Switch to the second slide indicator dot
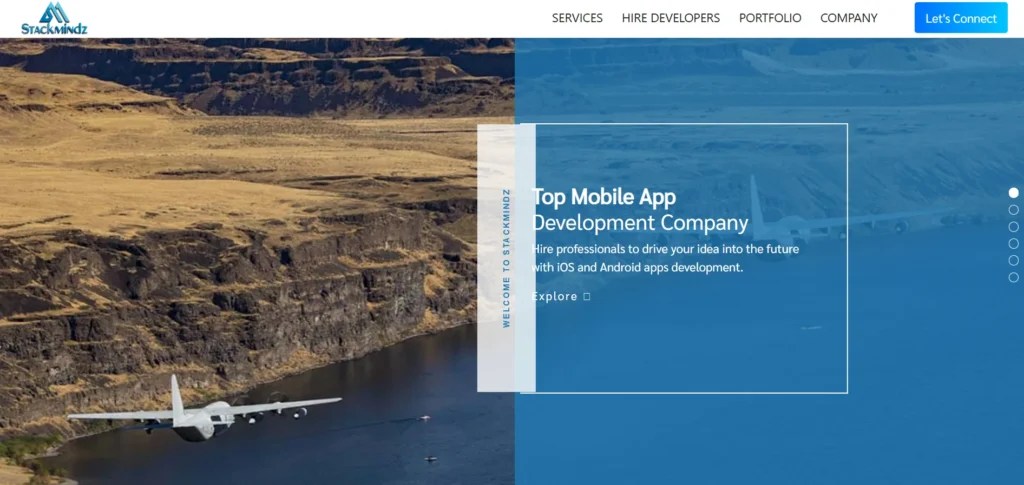Screen dimensions: 1024x485 pos(1013,210)
